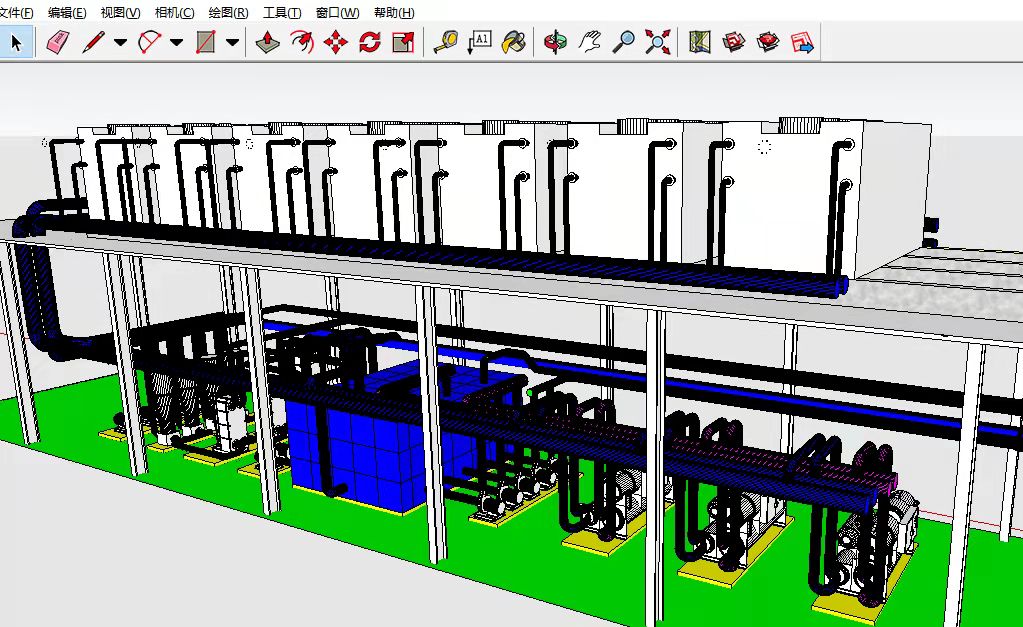Activate the Push/Pull tool
Viewport: 1023px width, 627px height.
point(266,42)
